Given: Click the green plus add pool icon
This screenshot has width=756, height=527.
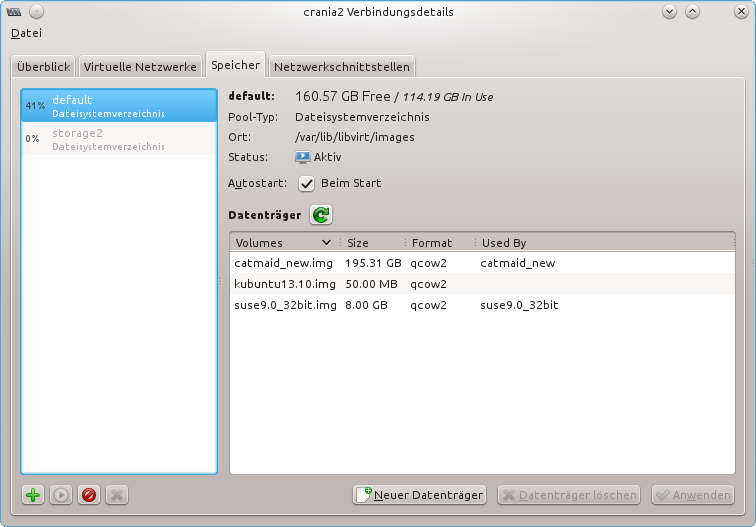Looking at the screenshot, I should click(33, 495).
